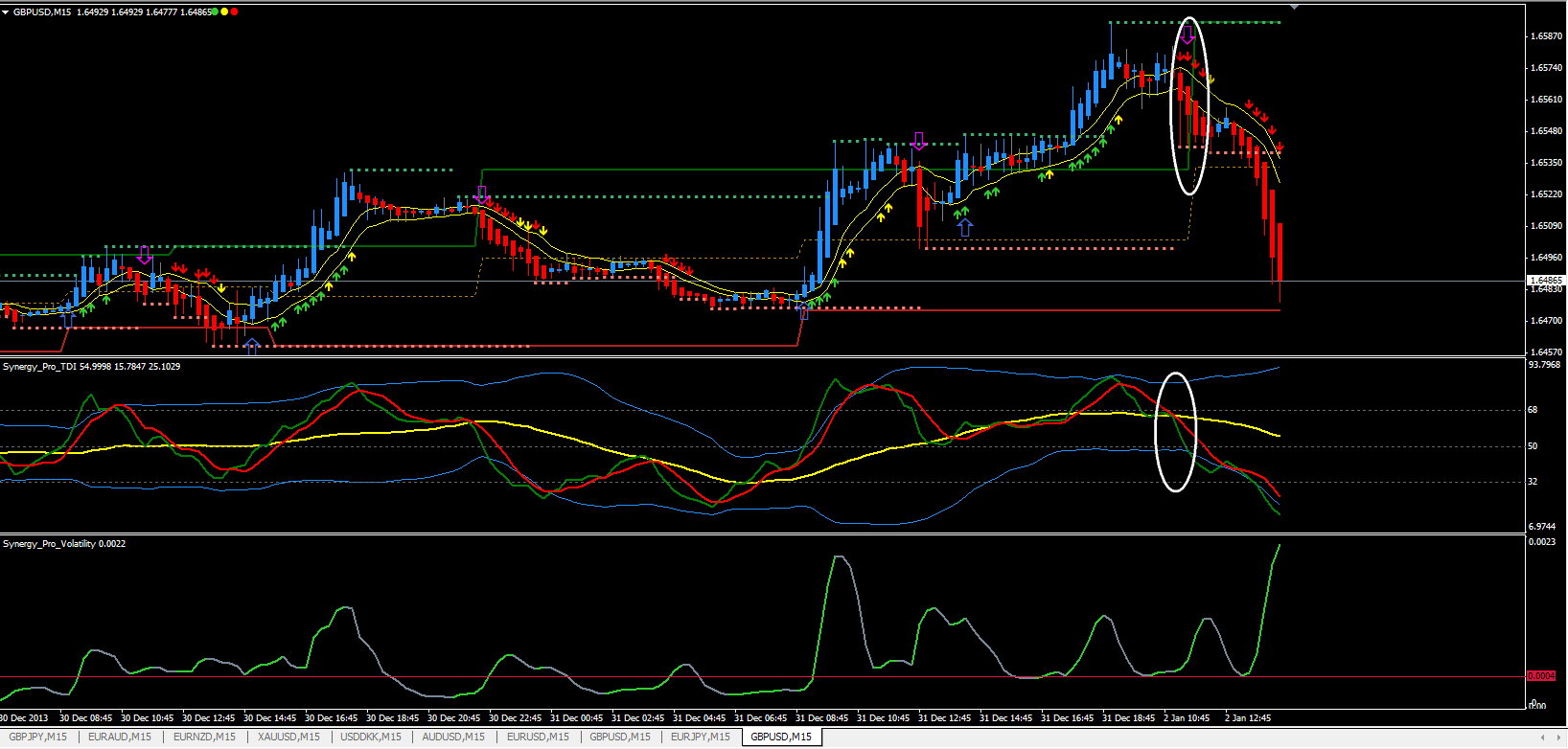Show the XAUUSD,M15 chart tab
The image size is (1568, 749).
(288, 738)
